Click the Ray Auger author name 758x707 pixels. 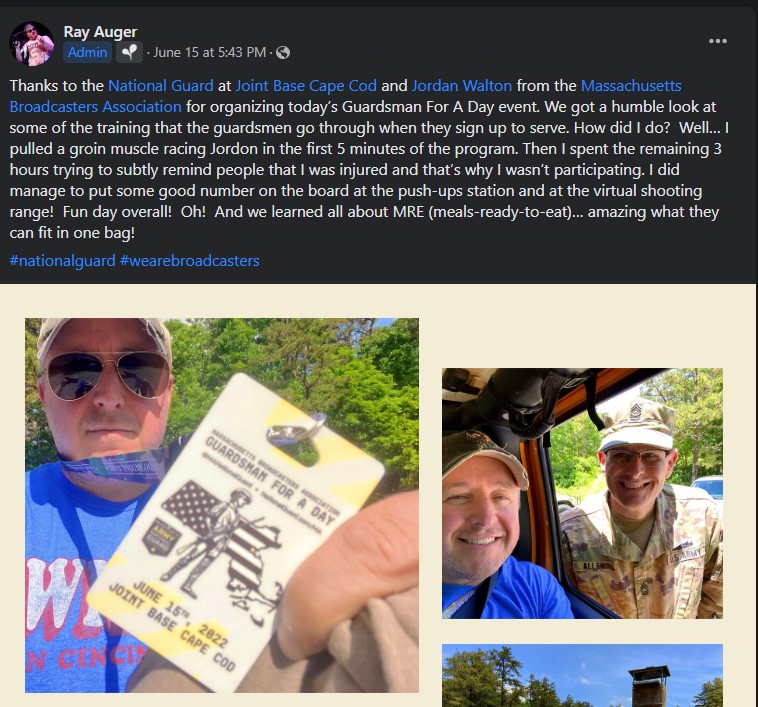pyautogui.click(x=101, y=32)
